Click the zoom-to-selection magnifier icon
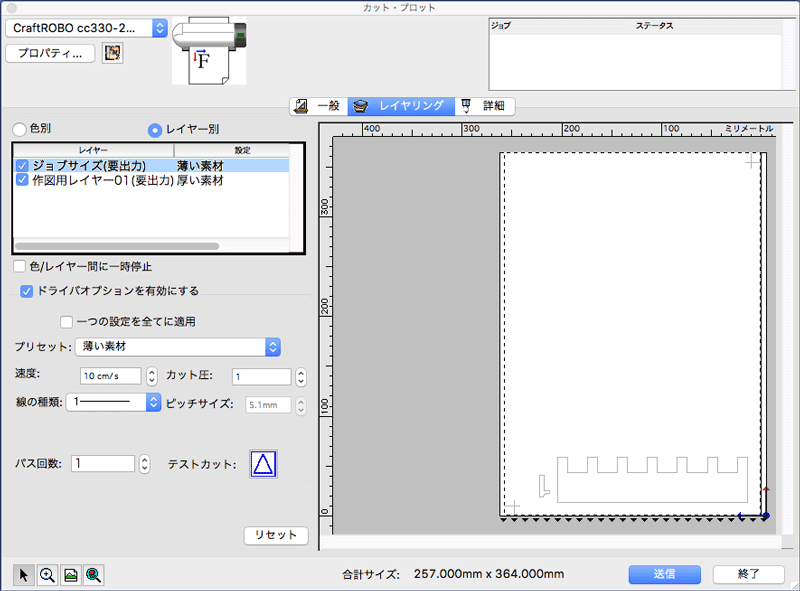 pyautogui.click(x=93, y=575)
